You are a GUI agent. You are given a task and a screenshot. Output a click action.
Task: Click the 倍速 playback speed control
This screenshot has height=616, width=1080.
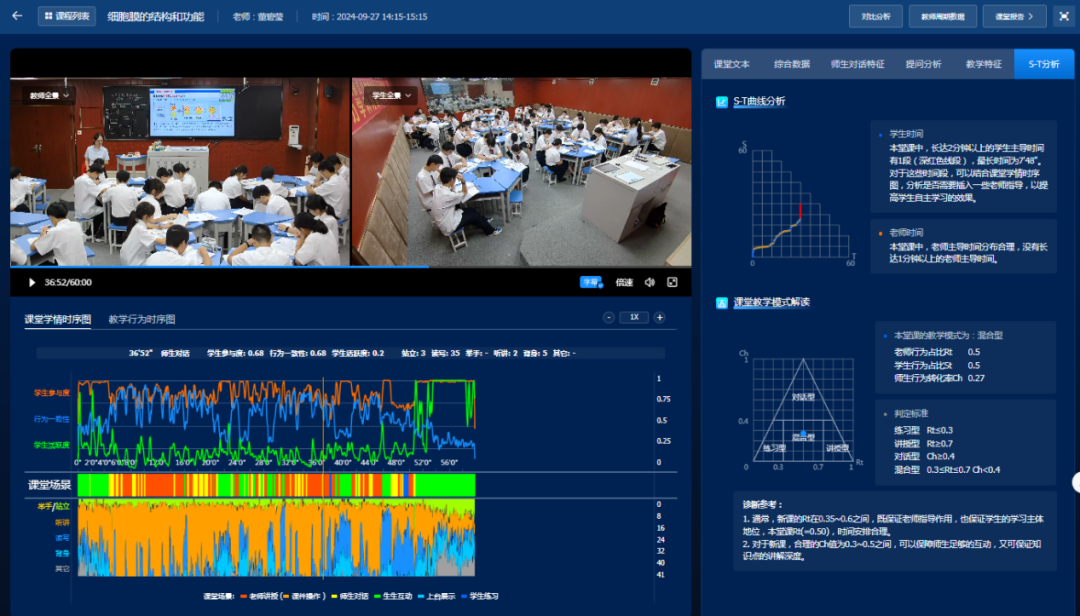coord(624,283)
